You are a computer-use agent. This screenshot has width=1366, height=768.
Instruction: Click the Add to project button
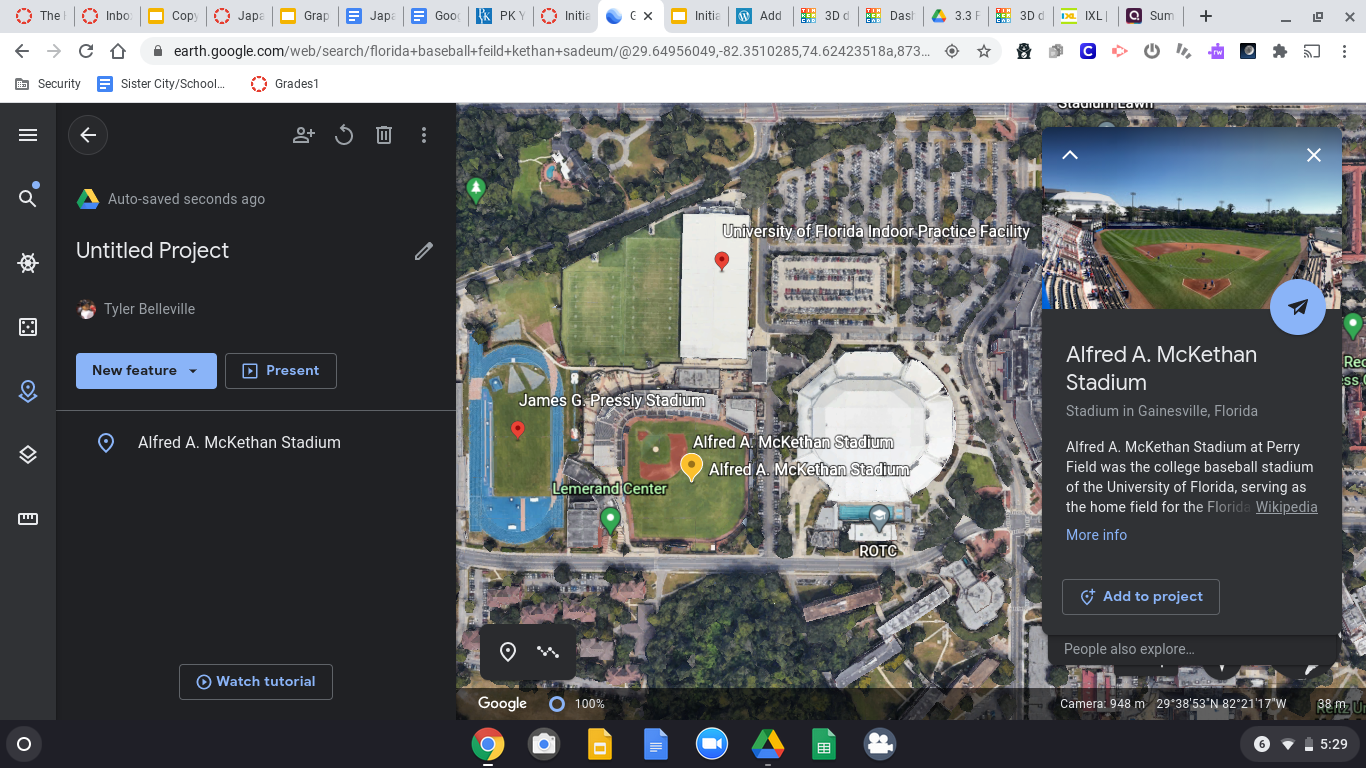coord(1140,597)
